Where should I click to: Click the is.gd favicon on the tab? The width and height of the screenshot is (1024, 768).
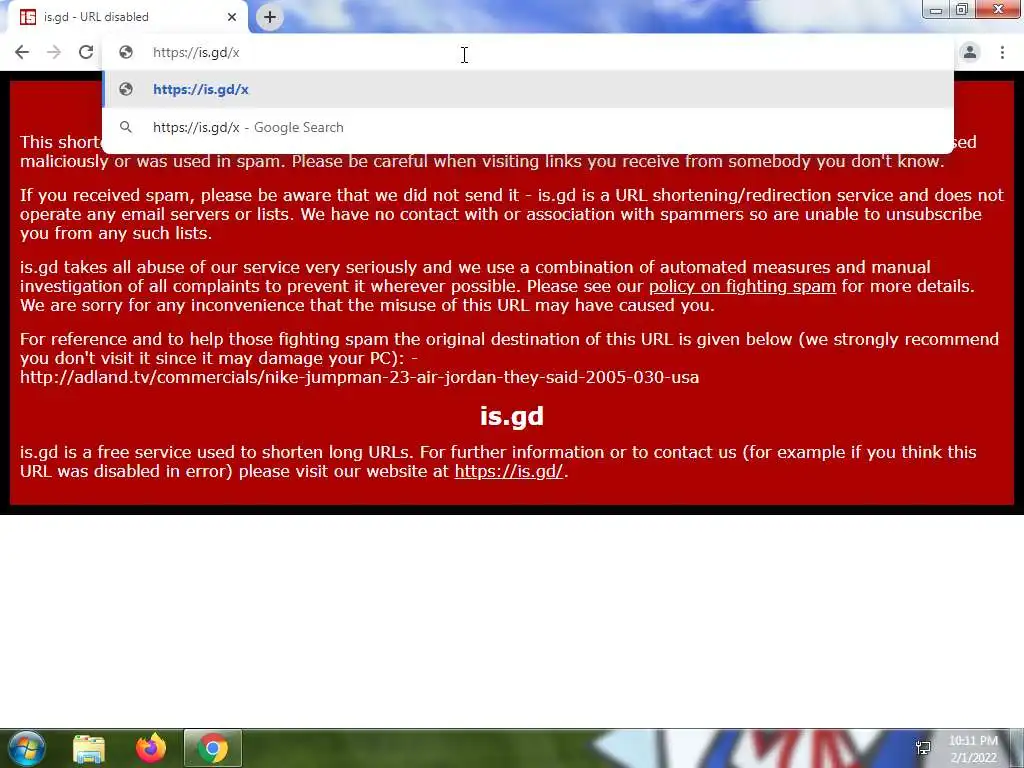point(27,17)
